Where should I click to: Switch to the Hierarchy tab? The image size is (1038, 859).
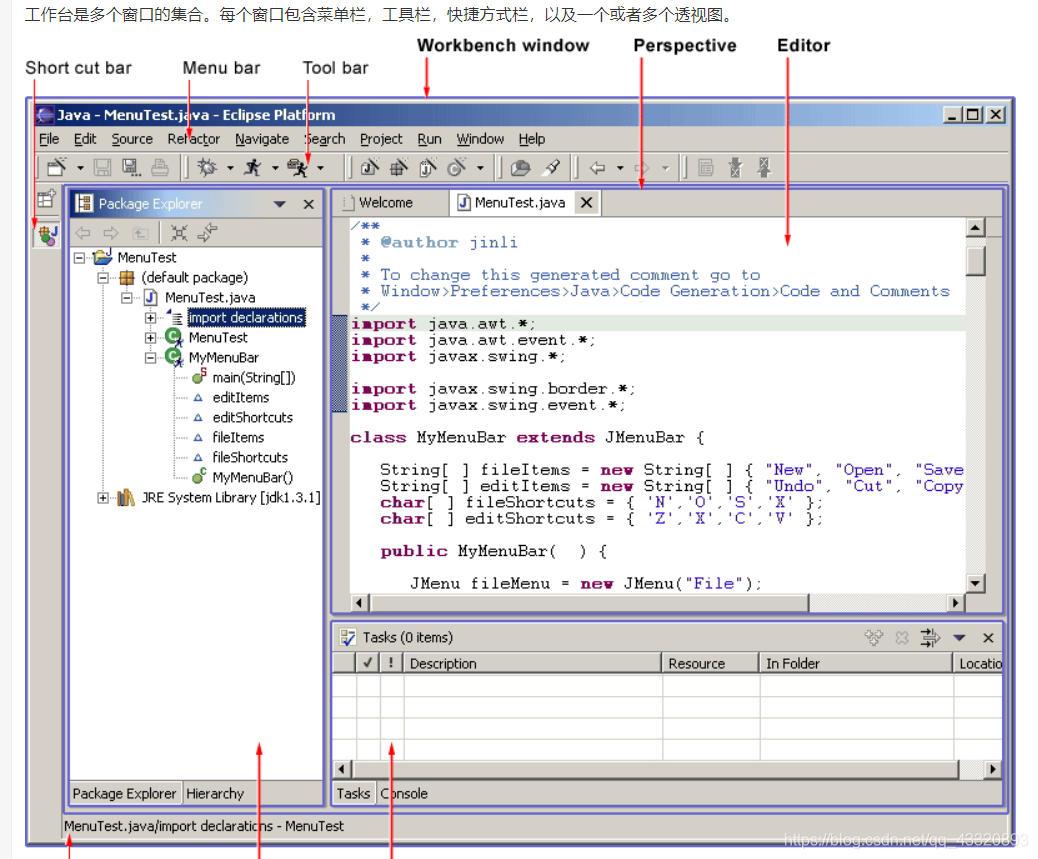point(215,793)
